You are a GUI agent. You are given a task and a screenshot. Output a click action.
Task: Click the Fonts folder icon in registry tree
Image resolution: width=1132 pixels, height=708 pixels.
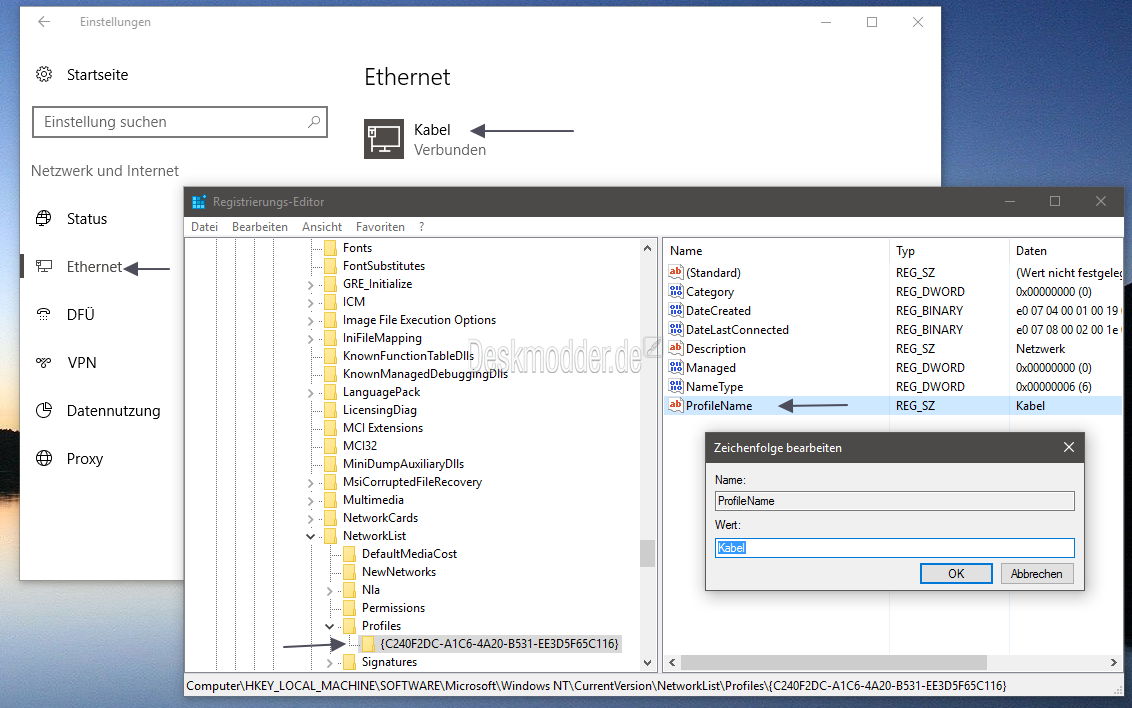click(x=331, y=248)
